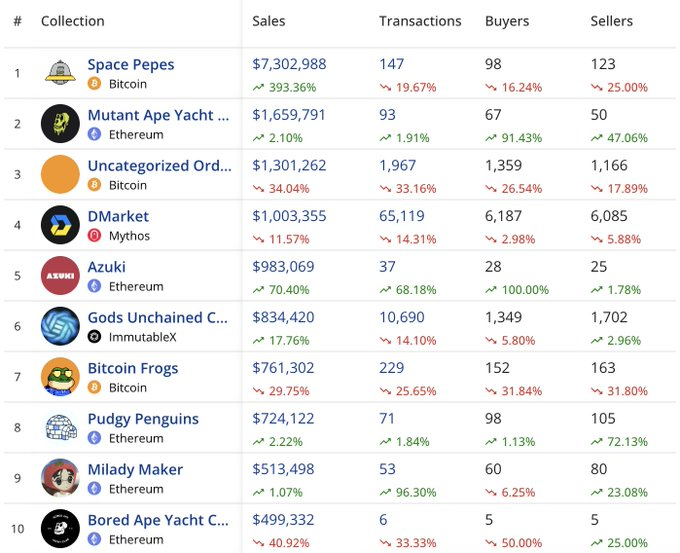This screenshot has height=553, width=680.
Task: Open the red Azuki collection icon
Action: pyautogui.click(x=60, y=275)
